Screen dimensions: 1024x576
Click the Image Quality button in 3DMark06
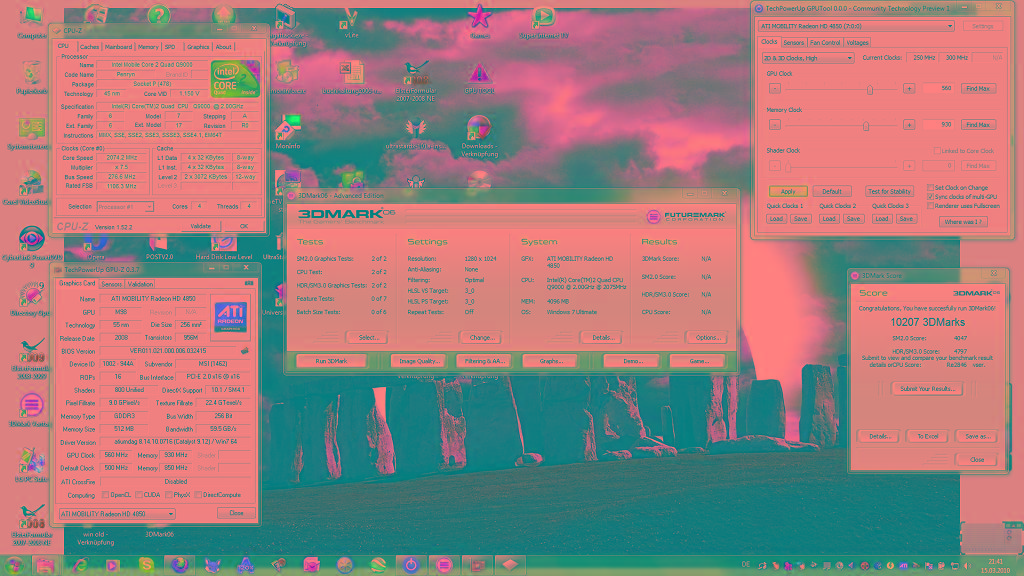pos(419,360)
